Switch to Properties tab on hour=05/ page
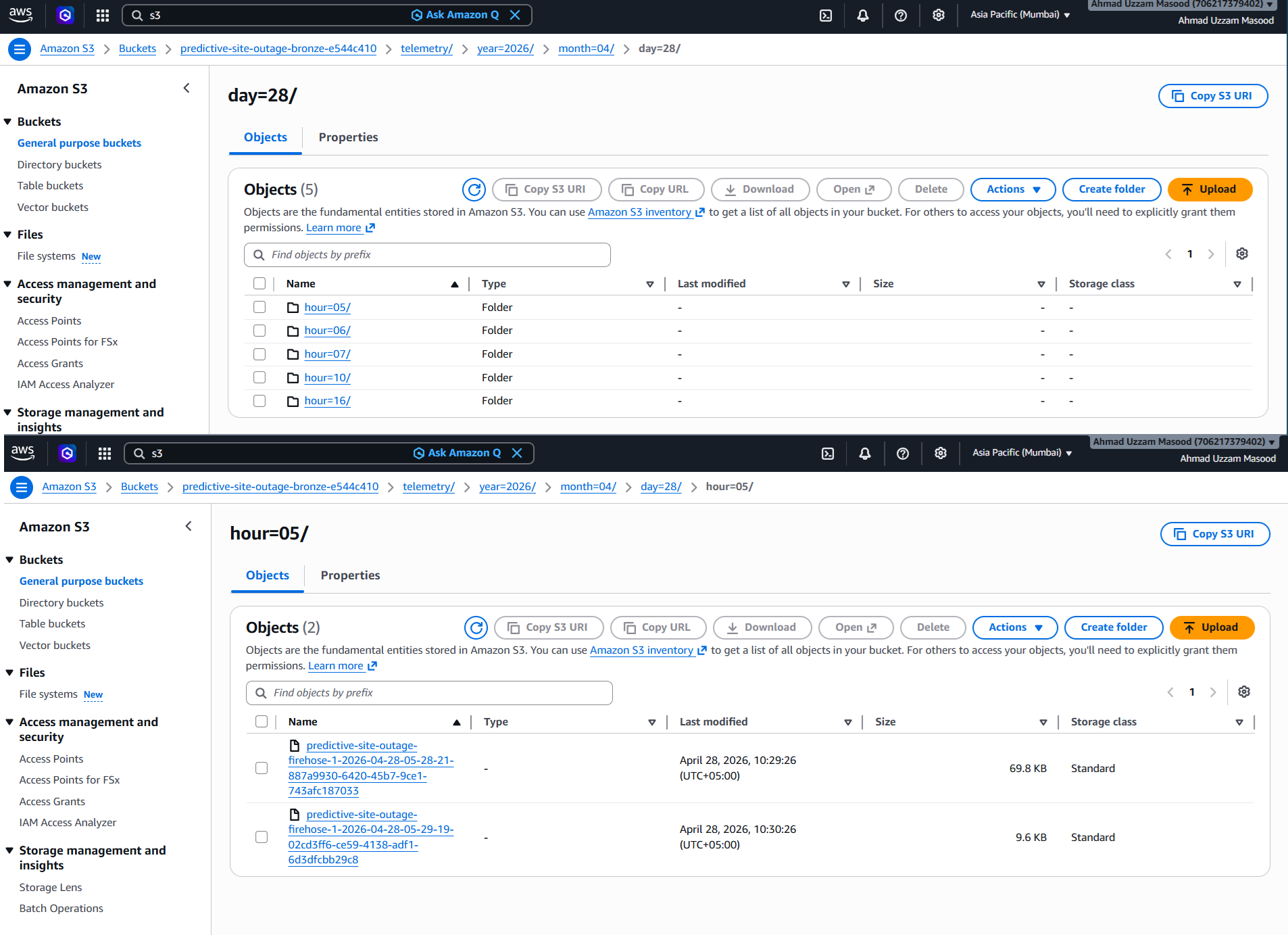This screenshot has width=1288, height=935. coord(350,575)
